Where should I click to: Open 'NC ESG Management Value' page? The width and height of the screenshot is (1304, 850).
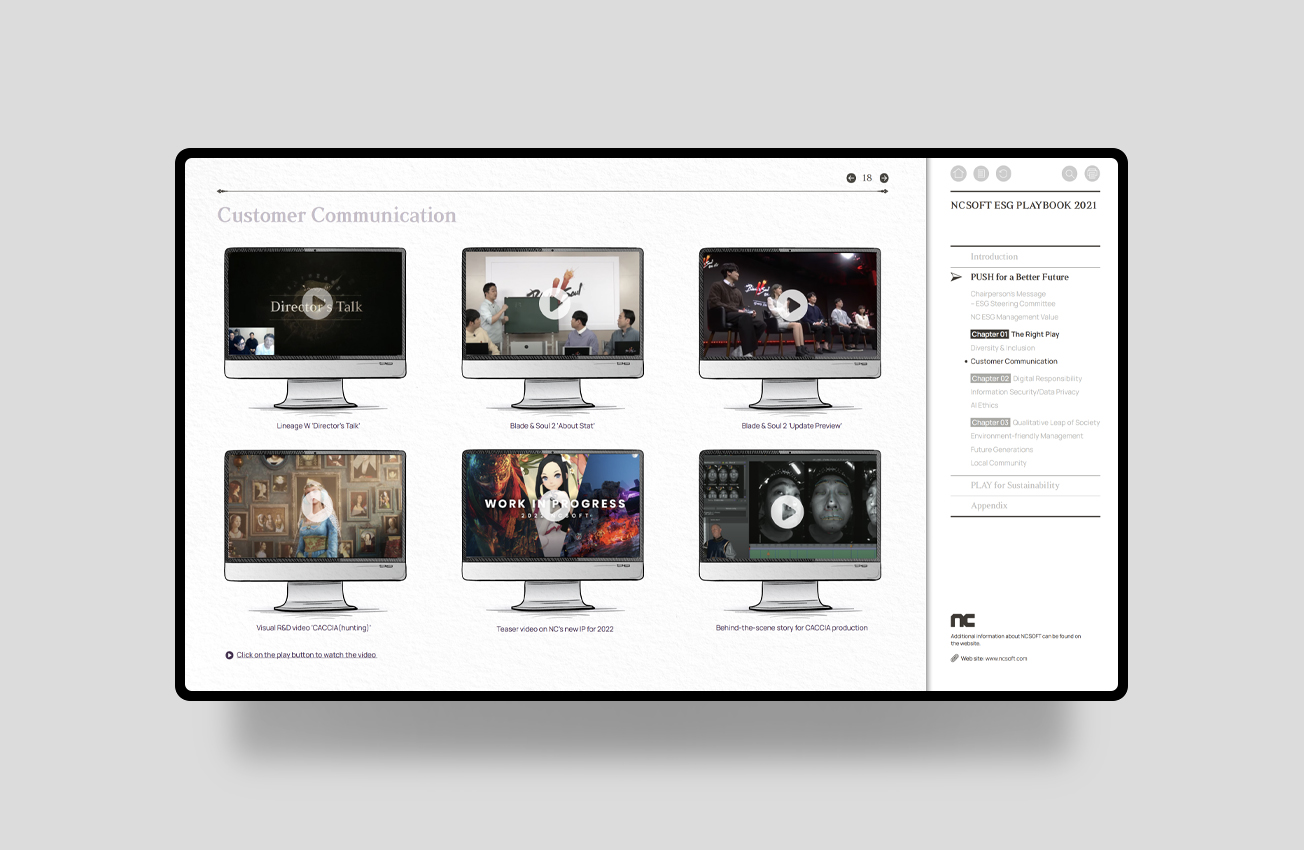coord(1013,317)
